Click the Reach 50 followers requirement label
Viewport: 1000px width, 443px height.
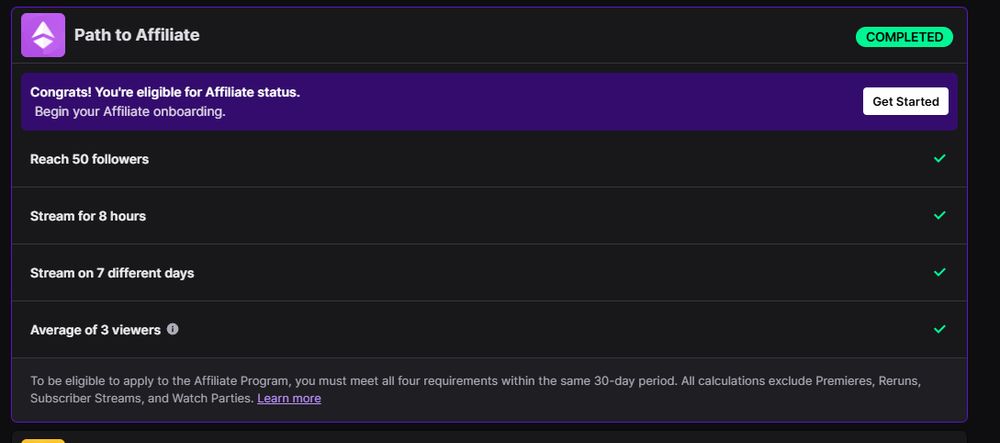pos(89,159)
